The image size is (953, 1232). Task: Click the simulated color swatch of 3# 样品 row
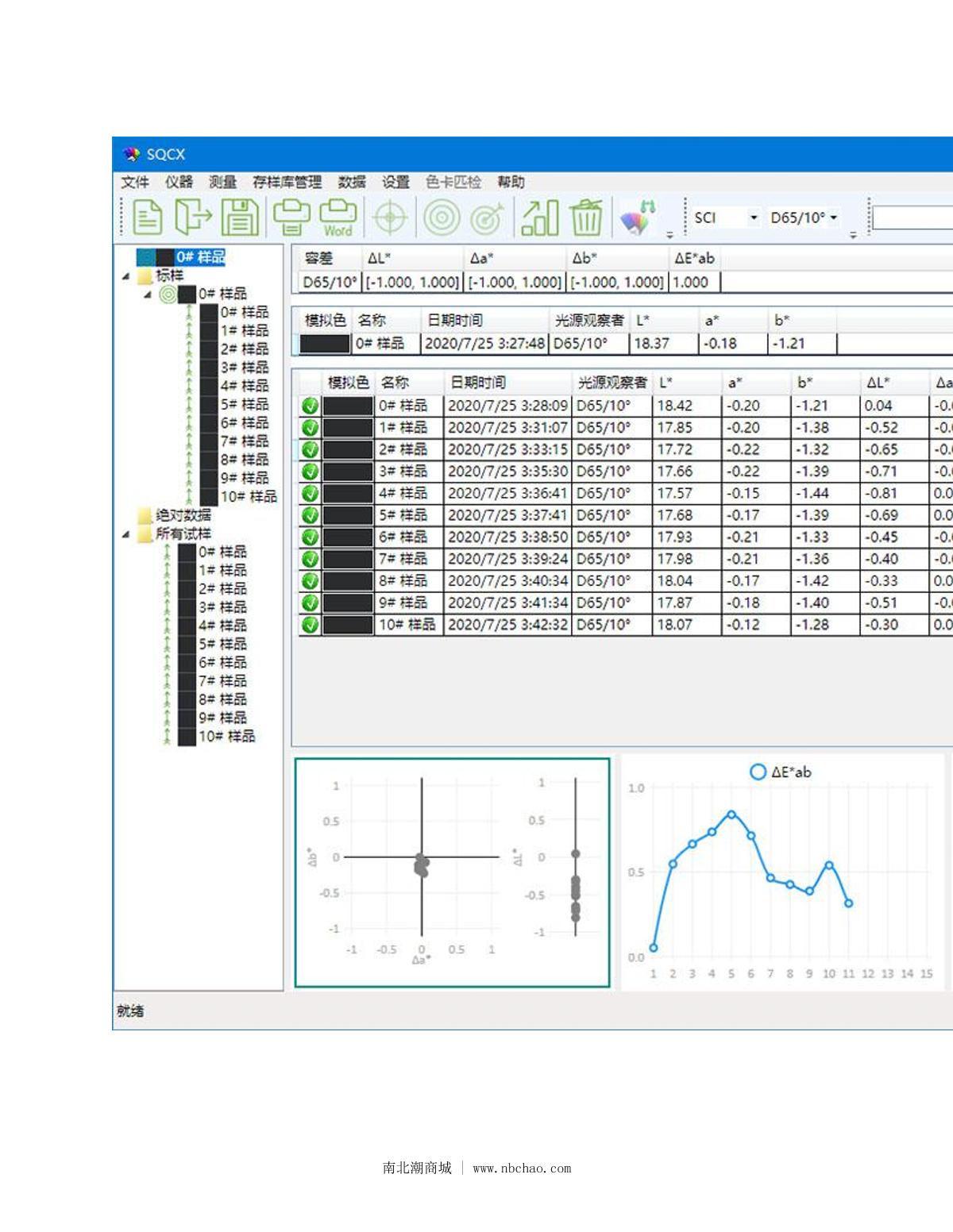348,472
